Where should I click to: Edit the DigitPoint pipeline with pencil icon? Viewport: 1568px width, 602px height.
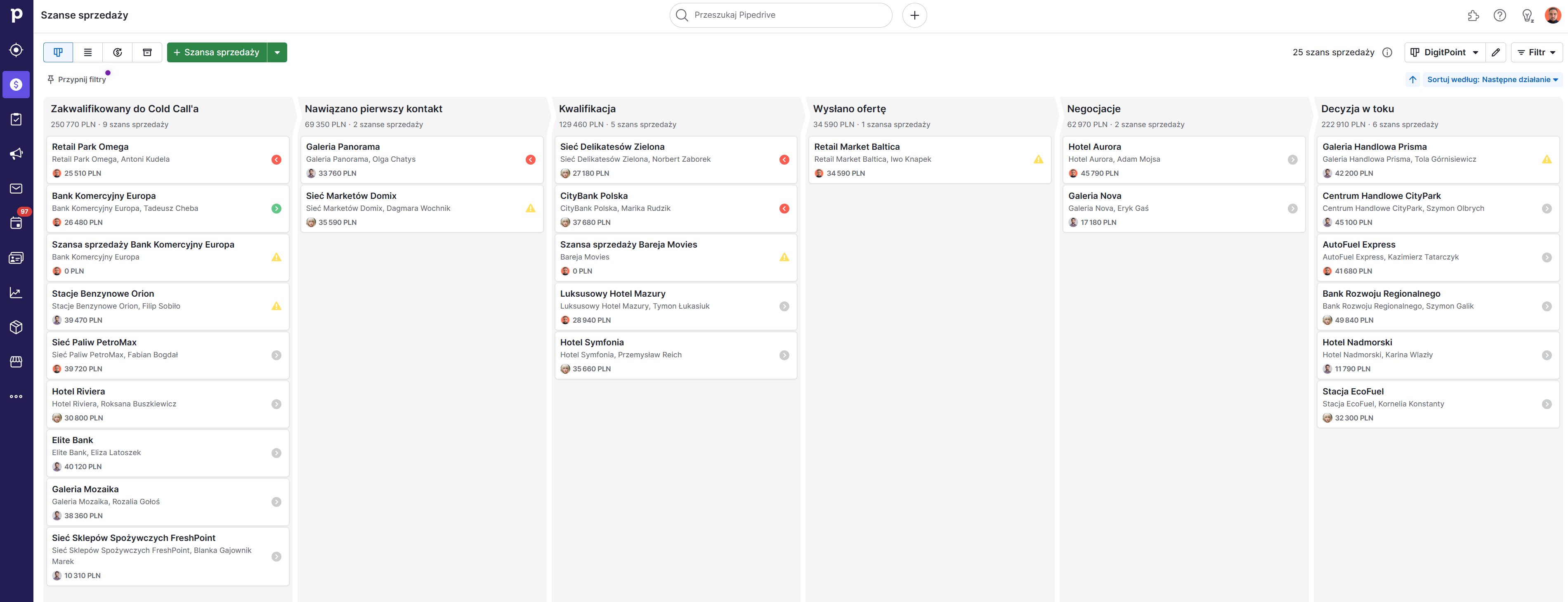1495,52
